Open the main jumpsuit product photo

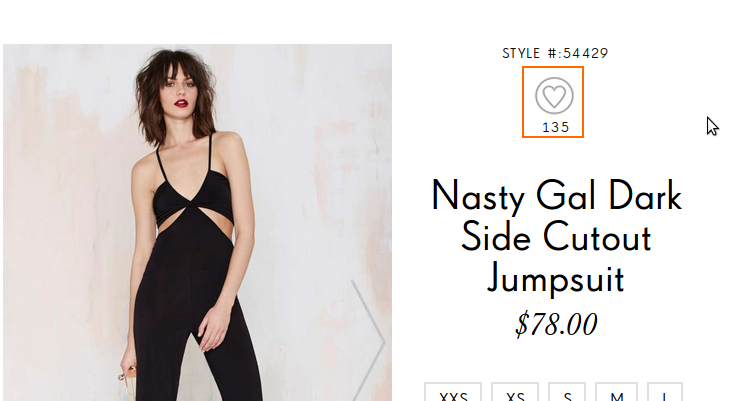[x=197, y=222]
